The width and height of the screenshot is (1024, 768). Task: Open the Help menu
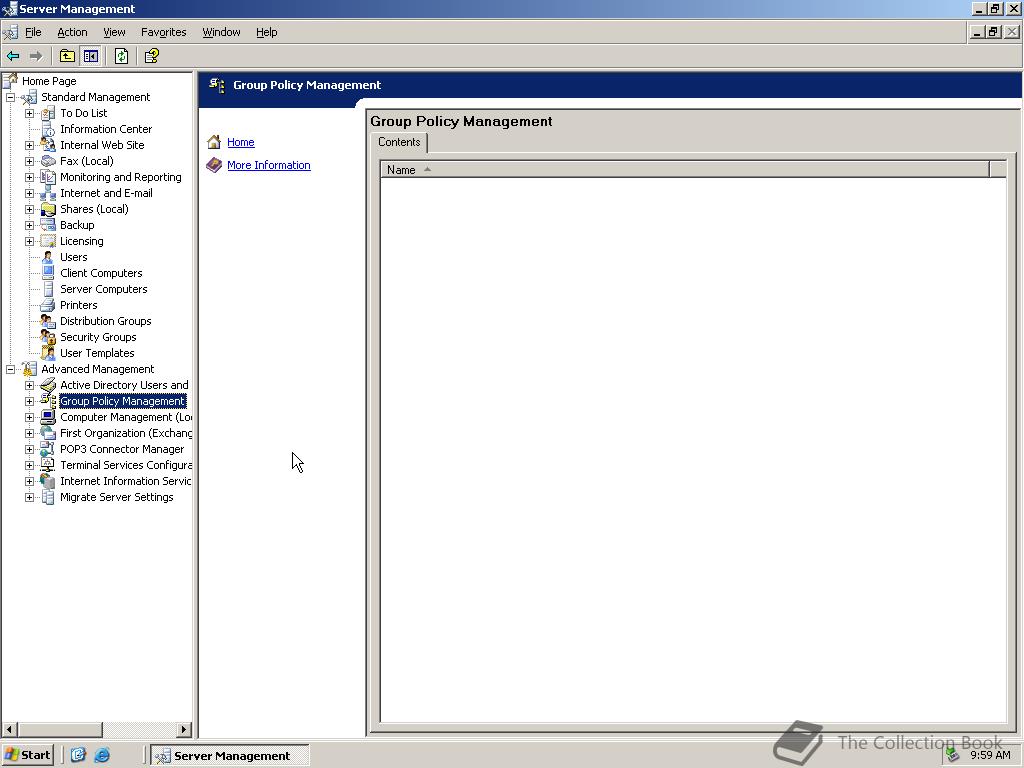266,32
